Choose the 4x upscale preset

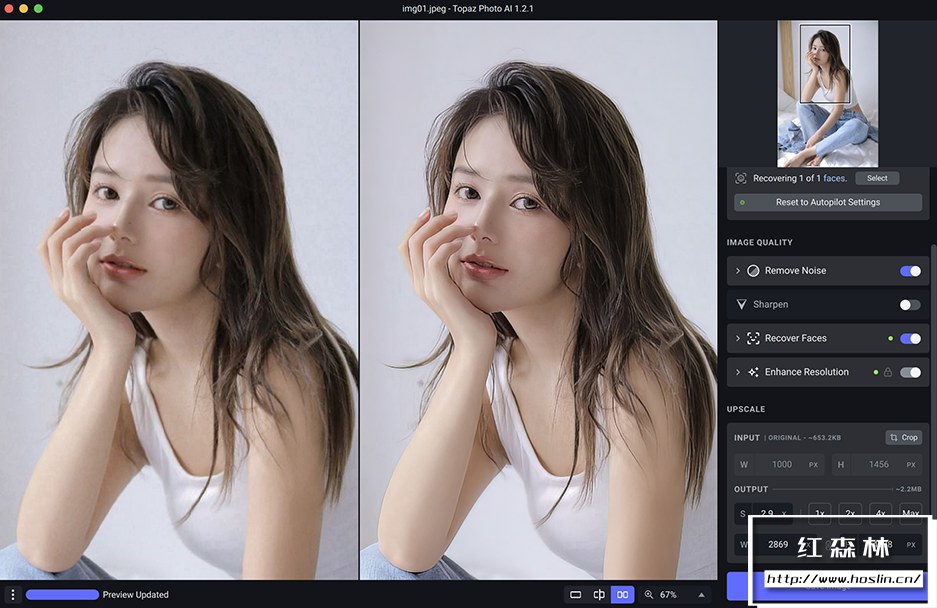pyautogui.click(x=880, y=512)
